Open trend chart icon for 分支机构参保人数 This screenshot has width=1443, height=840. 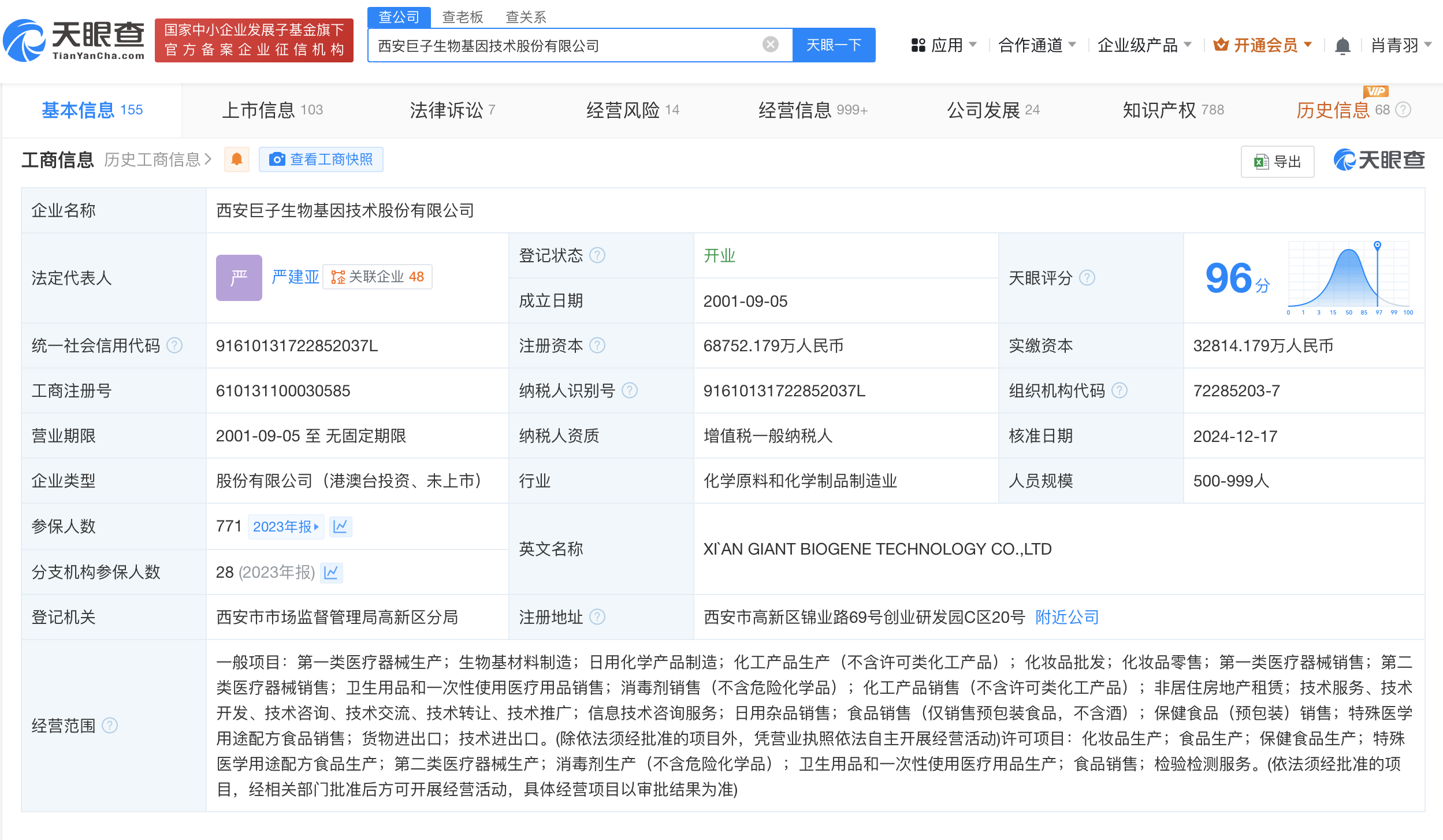pos(331,572)
